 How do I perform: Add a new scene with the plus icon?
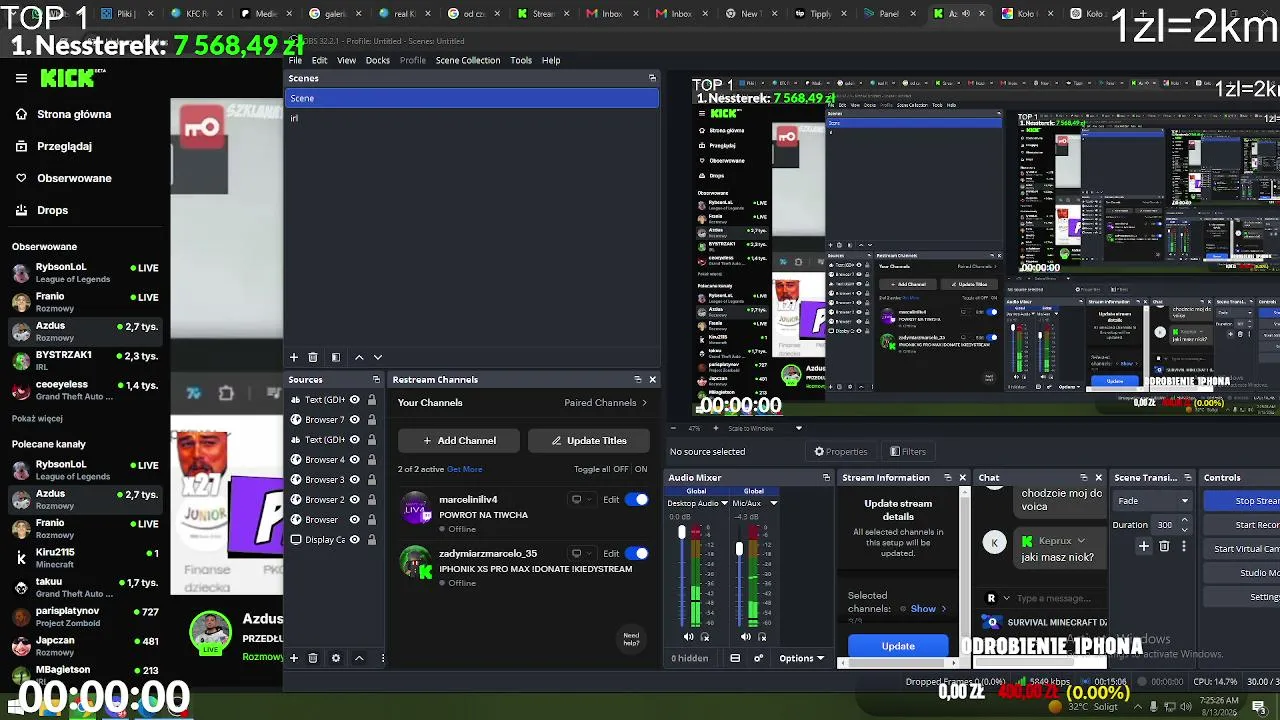coord(294,357)
